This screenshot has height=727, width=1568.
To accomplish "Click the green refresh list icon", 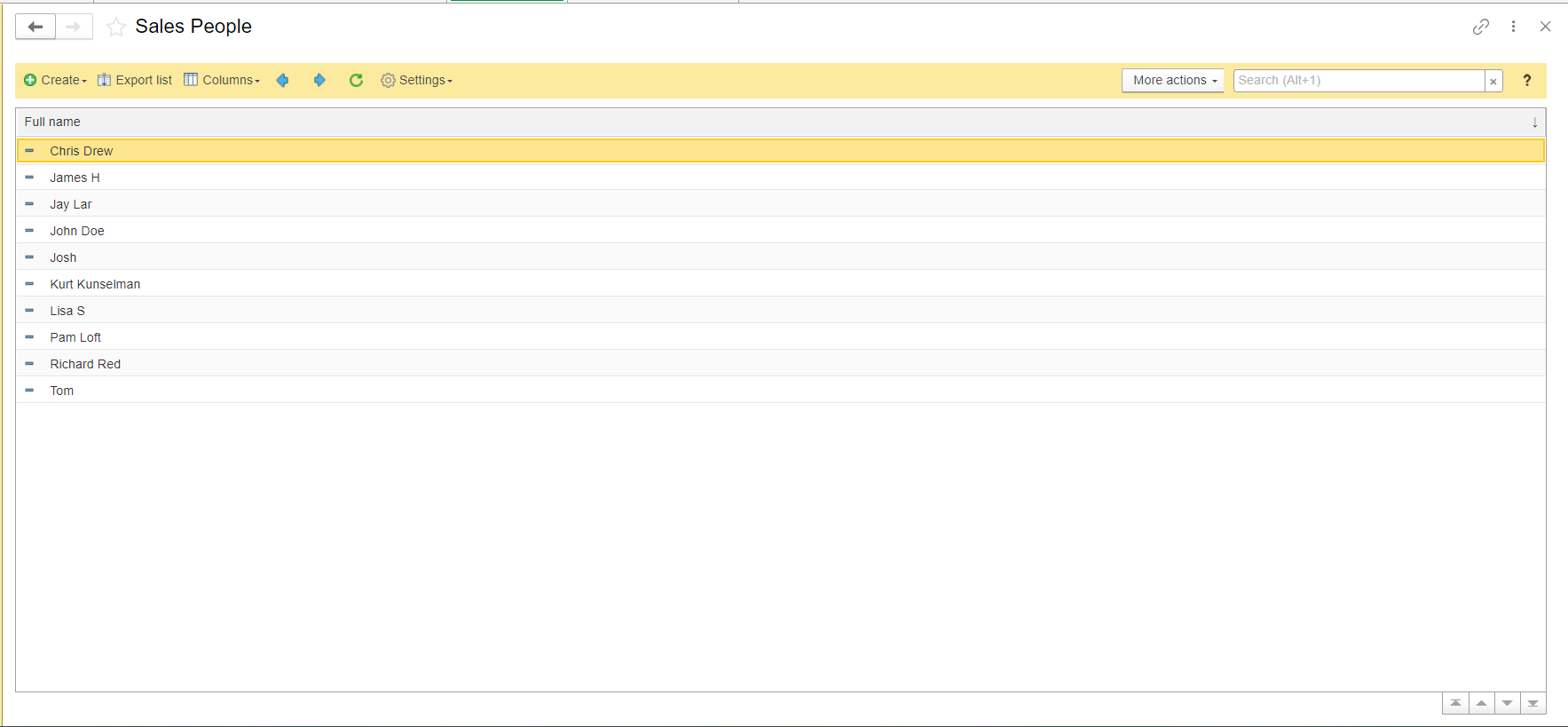I will 356,81.
